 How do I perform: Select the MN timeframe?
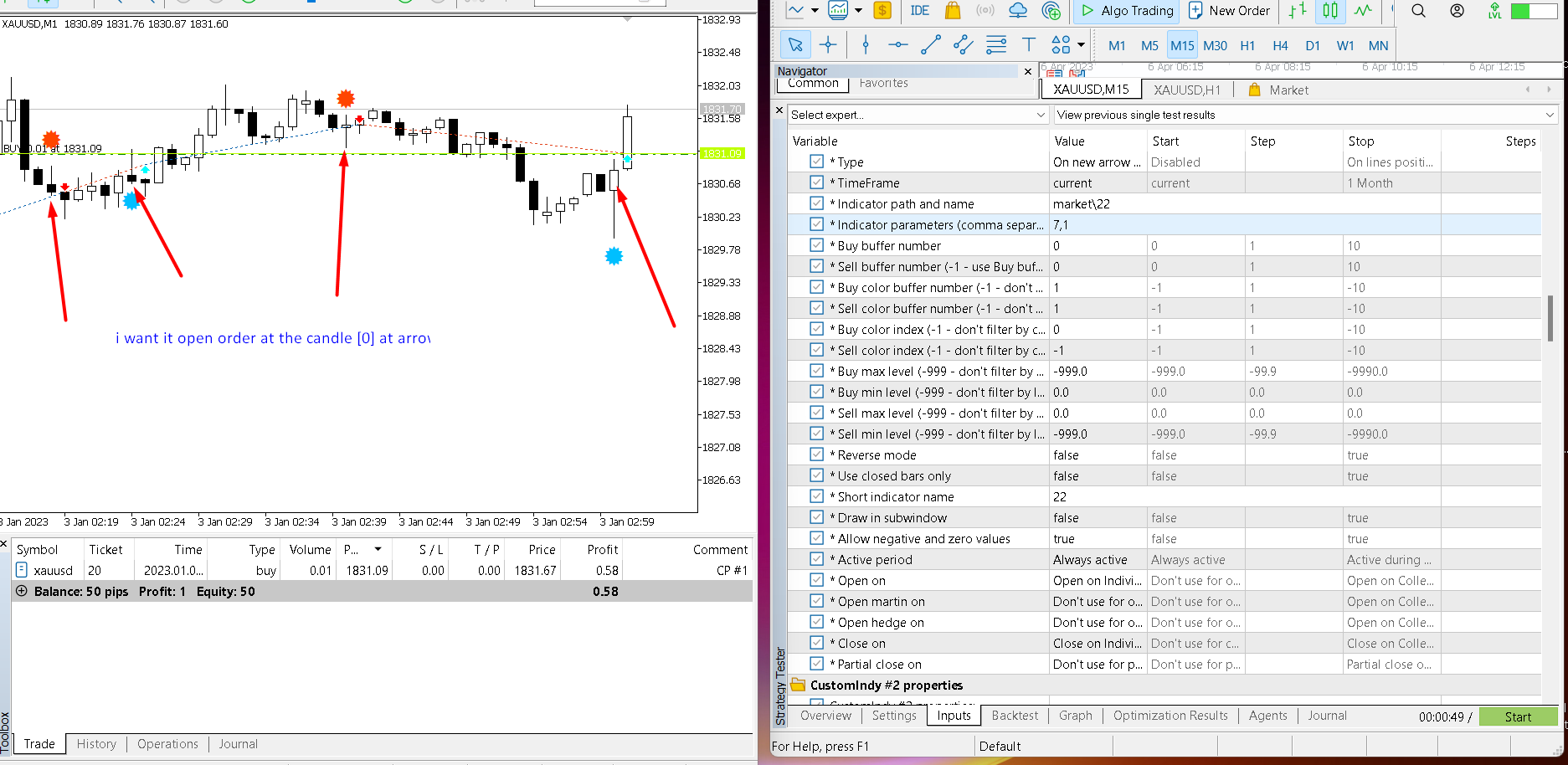pos(1378,45)
